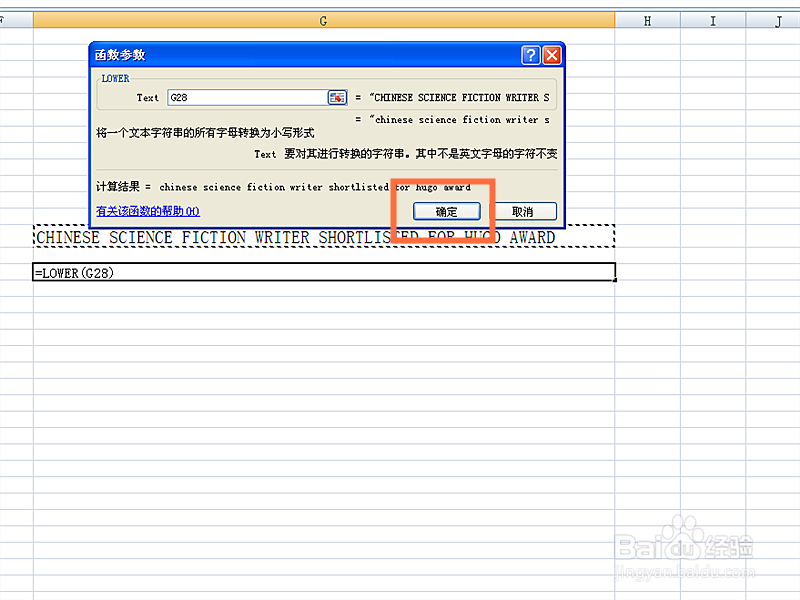Click the 计算结果 result text
Screen dimensions: 800x600
pyautogui.click(x=283, y=187)
